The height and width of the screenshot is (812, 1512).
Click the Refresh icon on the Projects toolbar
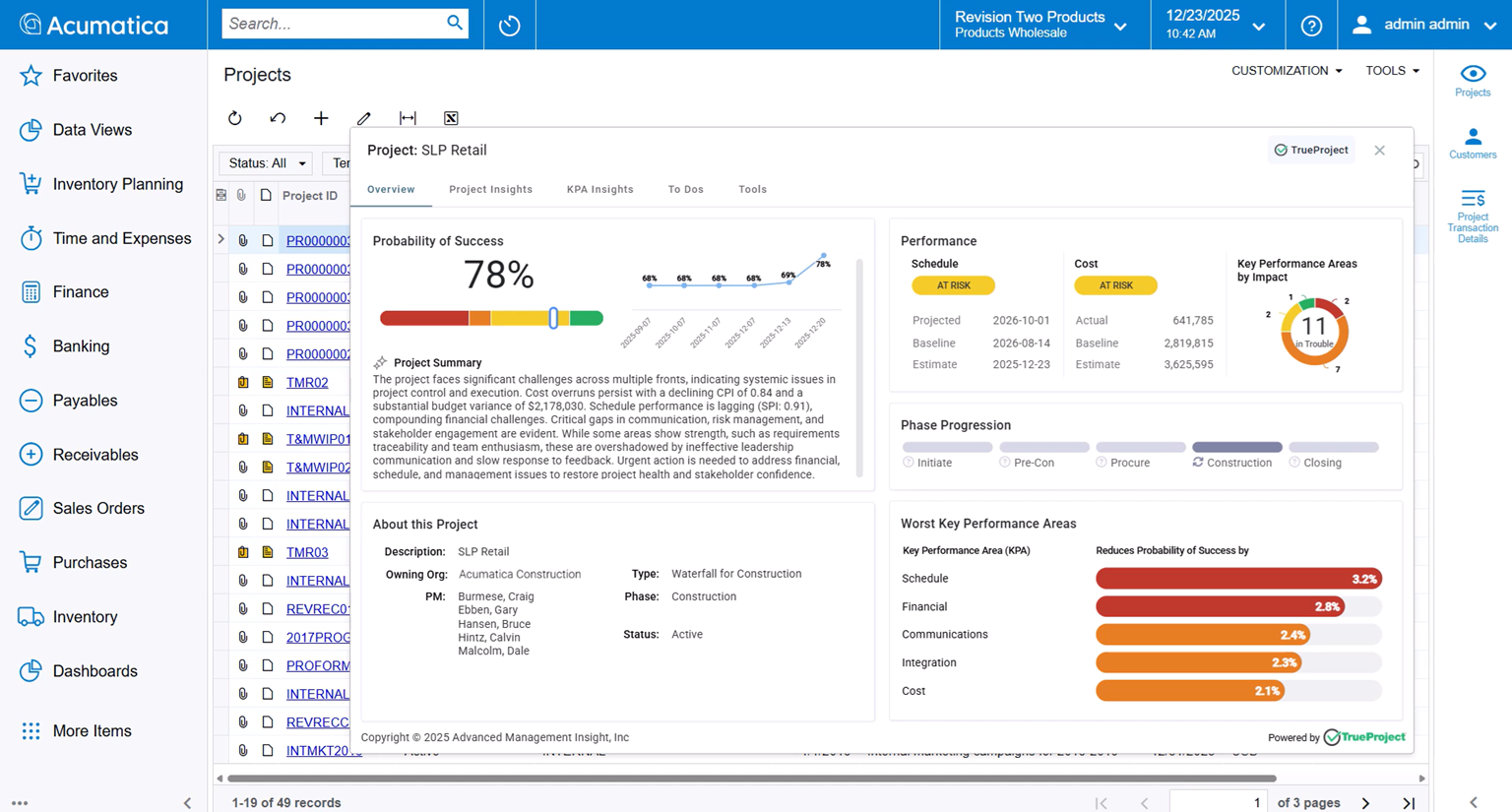[x=234, y=118]
